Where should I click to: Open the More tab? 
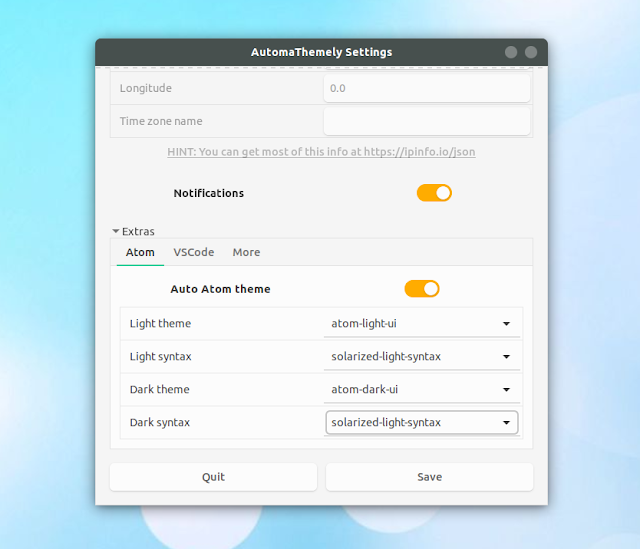coord(246,252)
